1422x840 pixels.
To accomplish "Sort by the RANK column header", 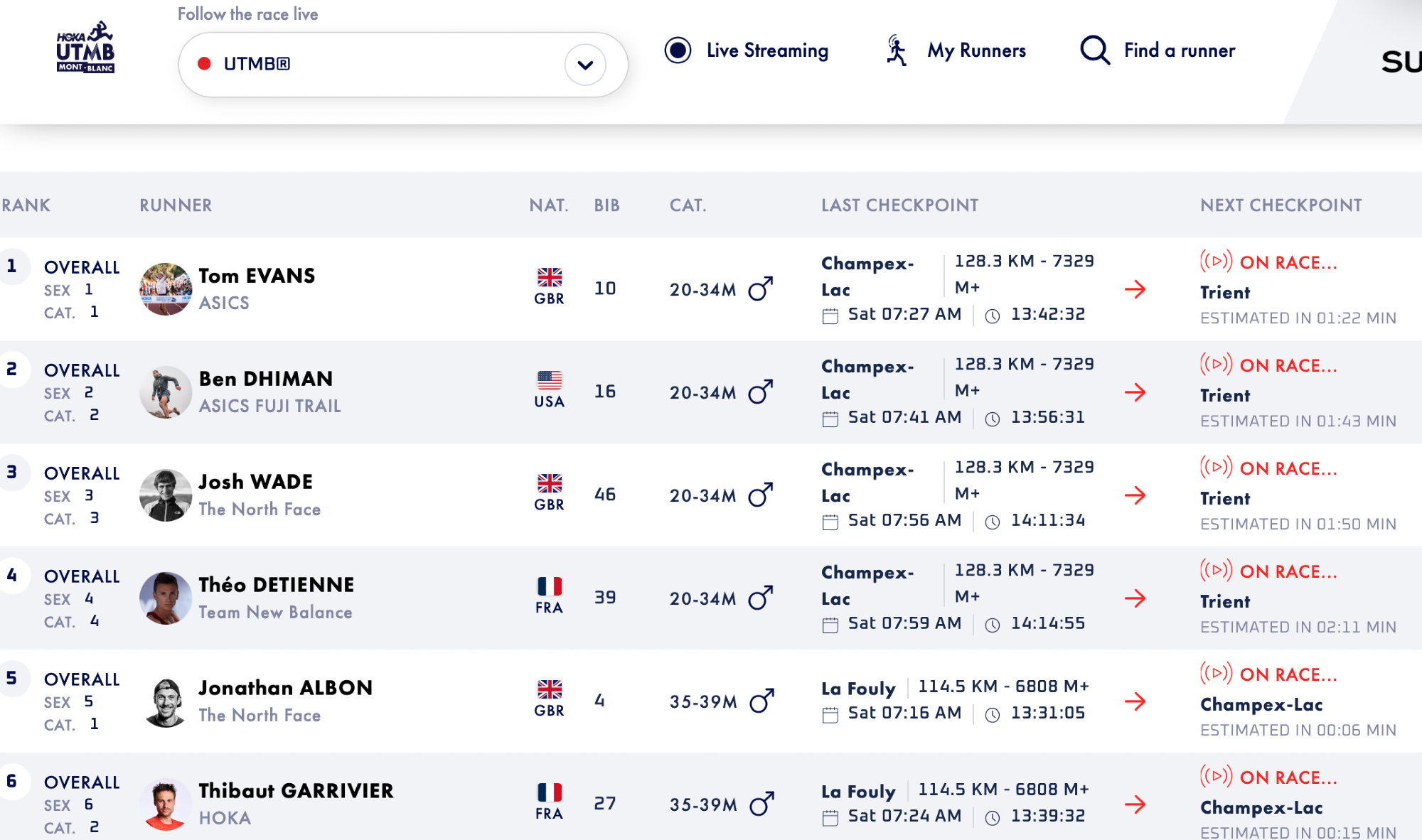I will (x=26, y=205).
